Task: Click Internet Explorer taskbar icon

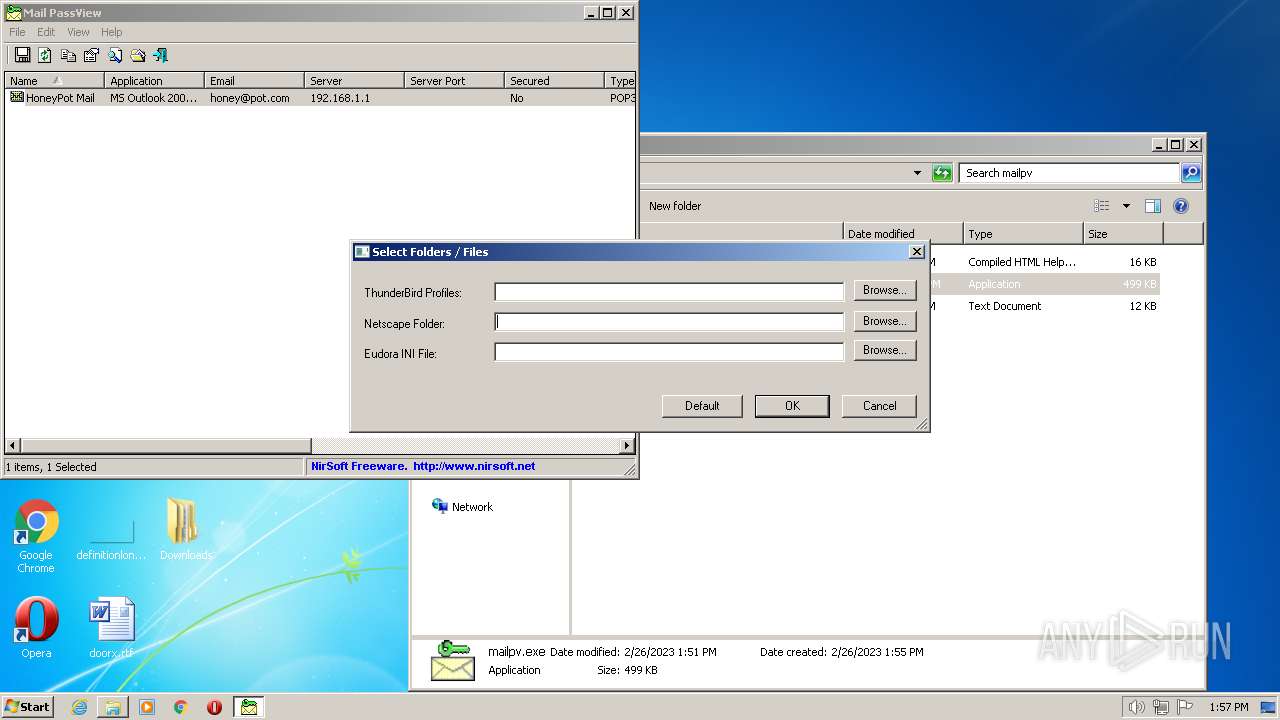Action: [x=79, y=707]
